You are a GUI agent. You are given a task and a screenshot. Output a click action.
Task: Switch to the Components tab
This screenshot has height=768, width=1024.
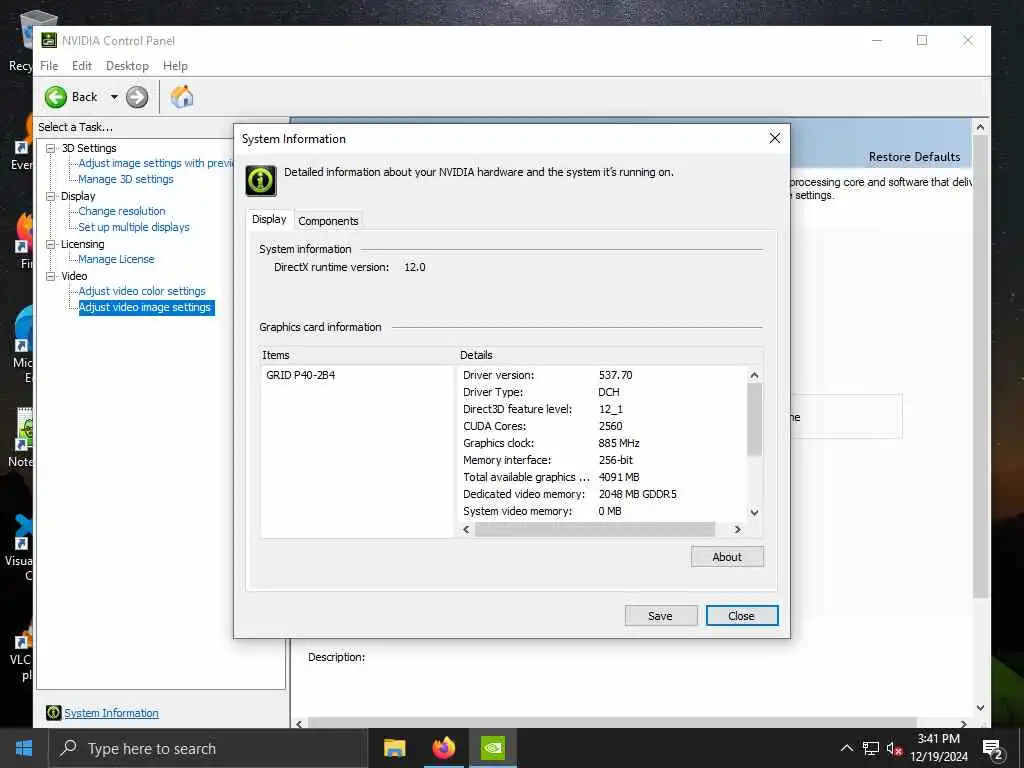[328, 221]
